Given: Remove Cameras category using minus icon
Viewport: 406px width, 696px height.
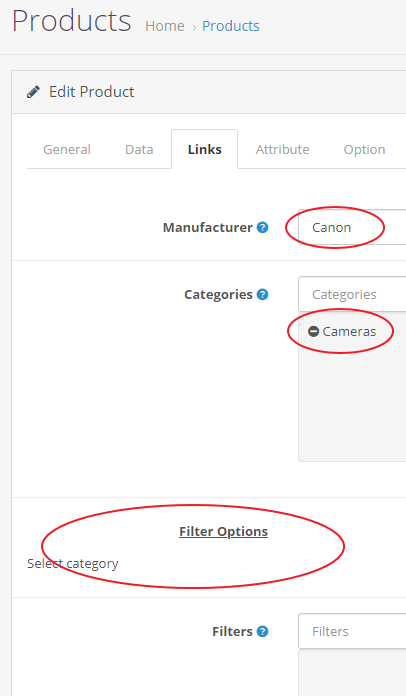Looking at the screenshot, I should point(313,331).
